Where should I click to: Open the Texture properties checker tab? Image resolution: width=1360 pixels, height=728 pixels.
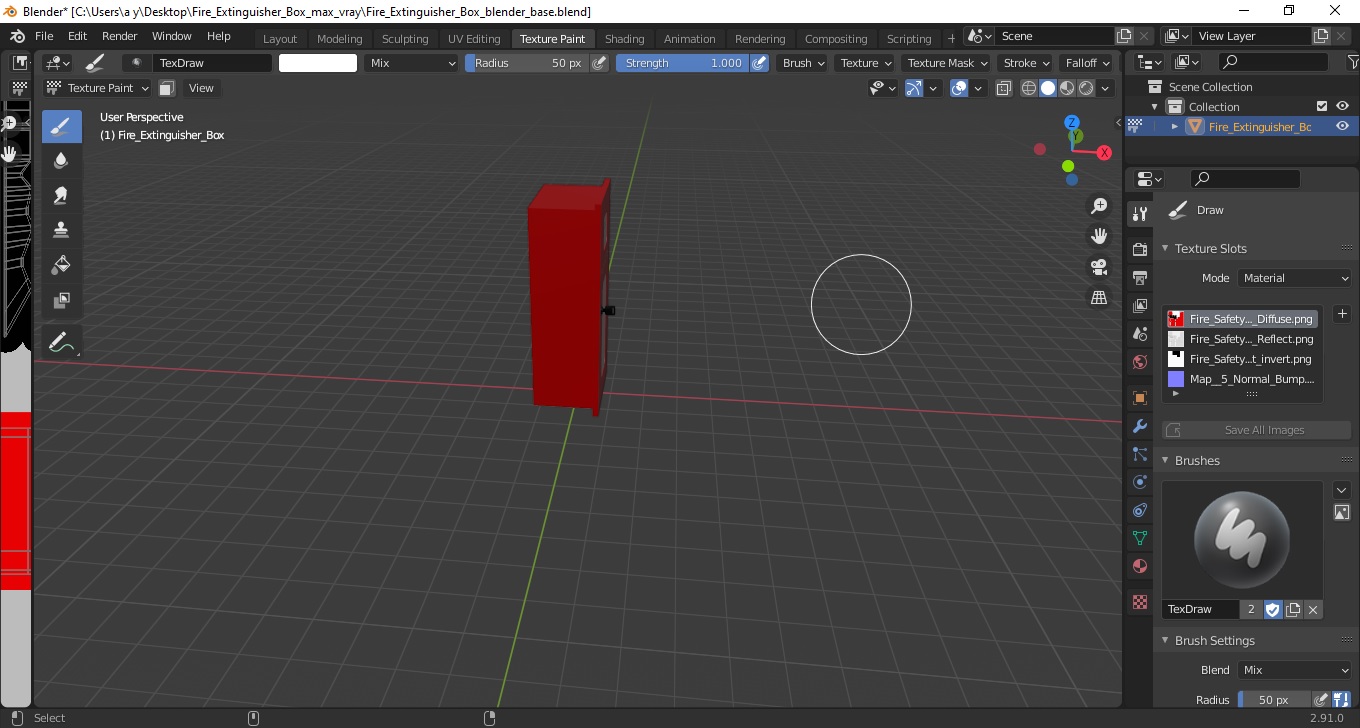click(1139, 602)
